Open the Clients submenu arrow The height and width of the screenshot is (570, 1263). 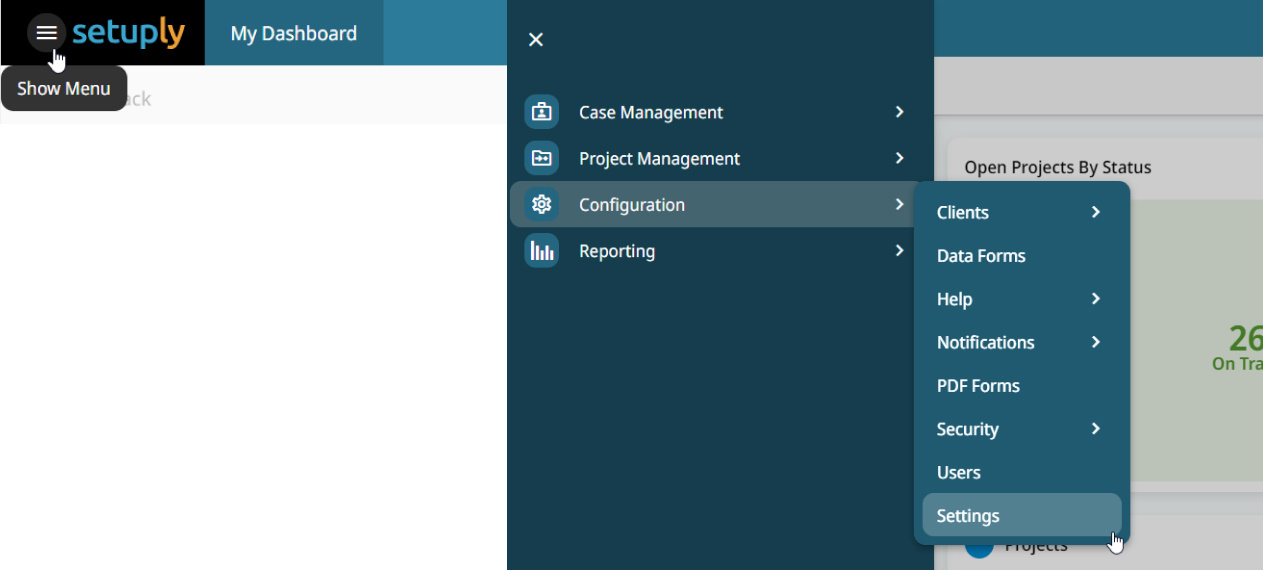pos(1095,212)
